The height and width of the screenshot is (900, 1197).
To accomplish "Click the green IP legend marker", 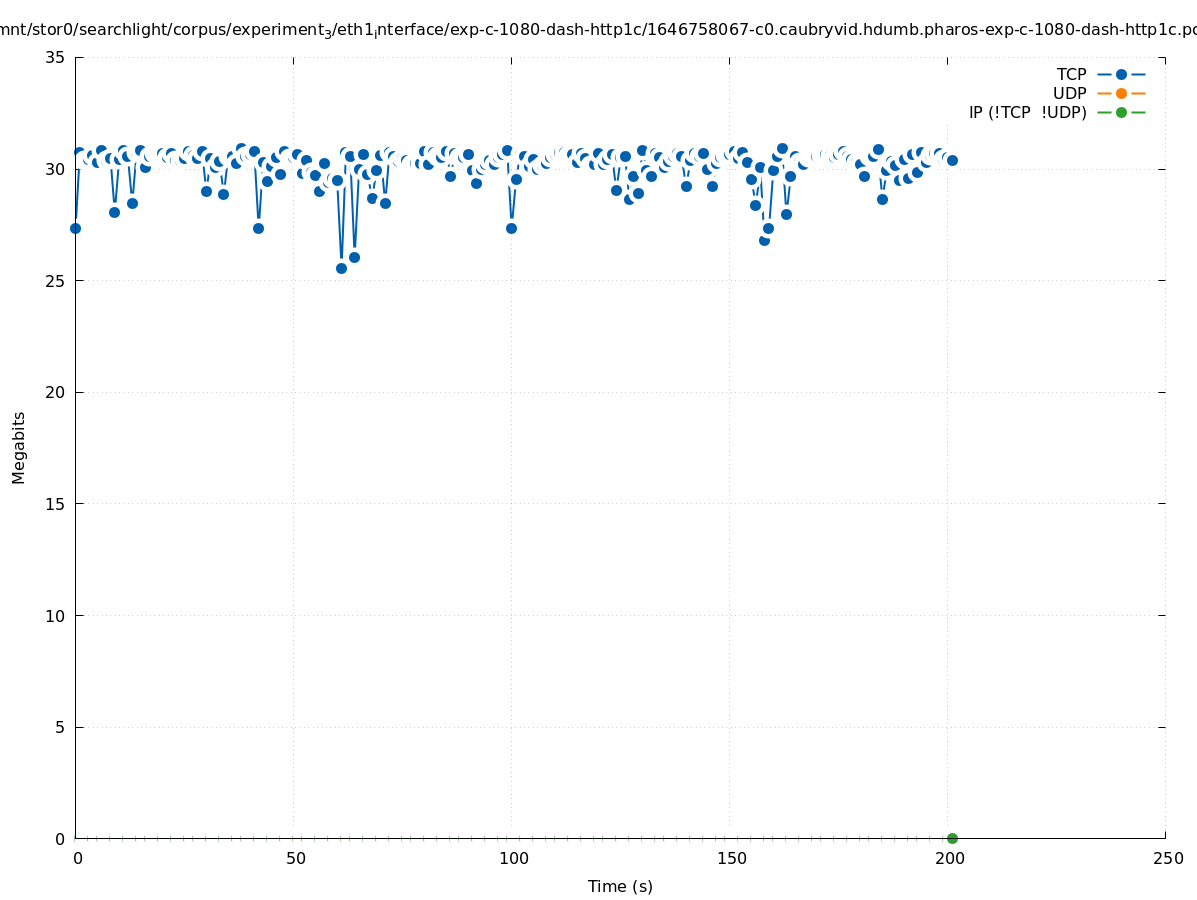I will [x=1121, y=112].
